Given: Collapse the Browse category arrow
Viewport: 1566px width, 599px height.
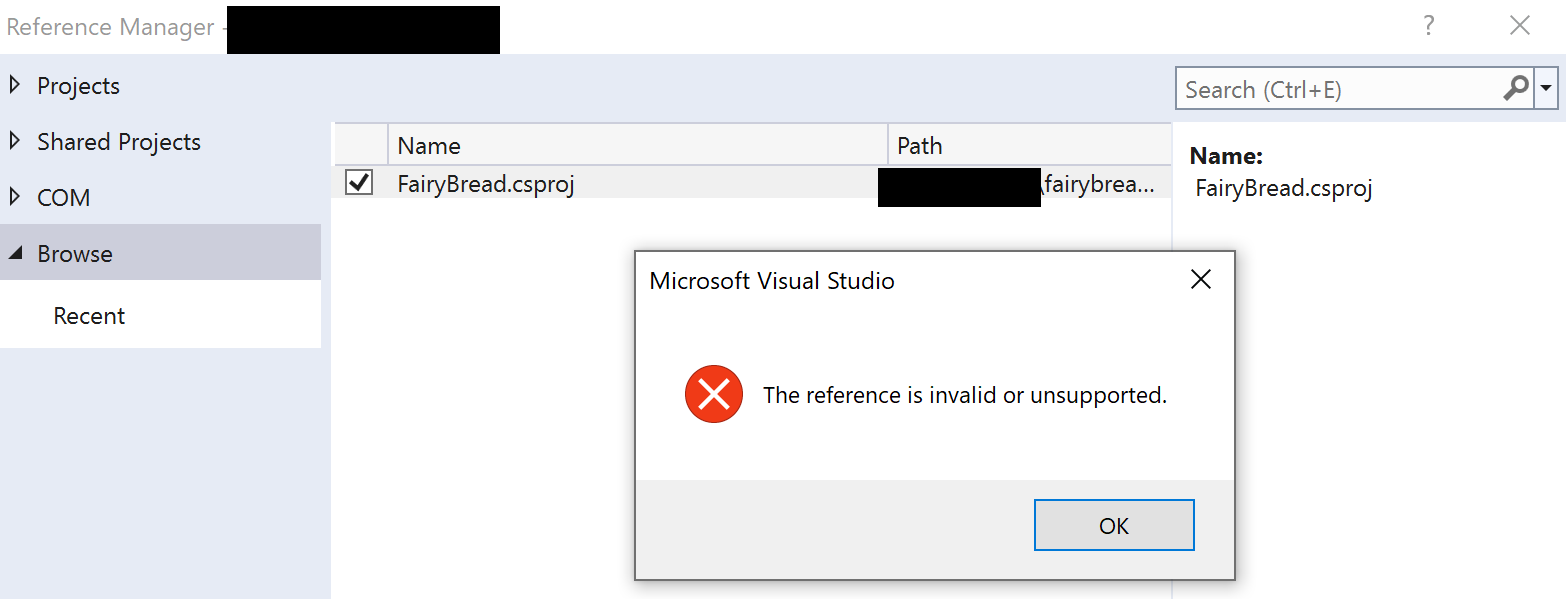Looking at the screenshot, I should tap(15, 254).
